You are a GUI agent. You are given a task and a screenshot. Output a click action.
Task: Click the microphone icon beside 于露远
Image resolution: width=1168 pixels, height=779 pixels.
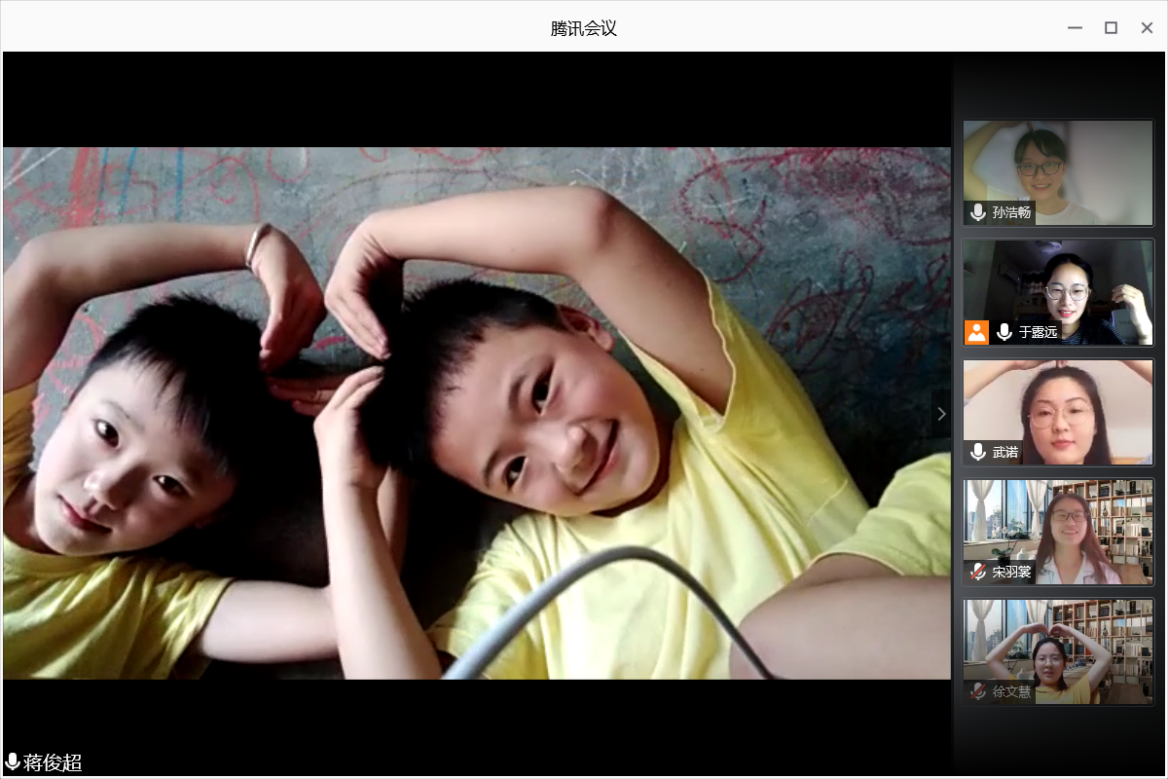(1003, 332)
